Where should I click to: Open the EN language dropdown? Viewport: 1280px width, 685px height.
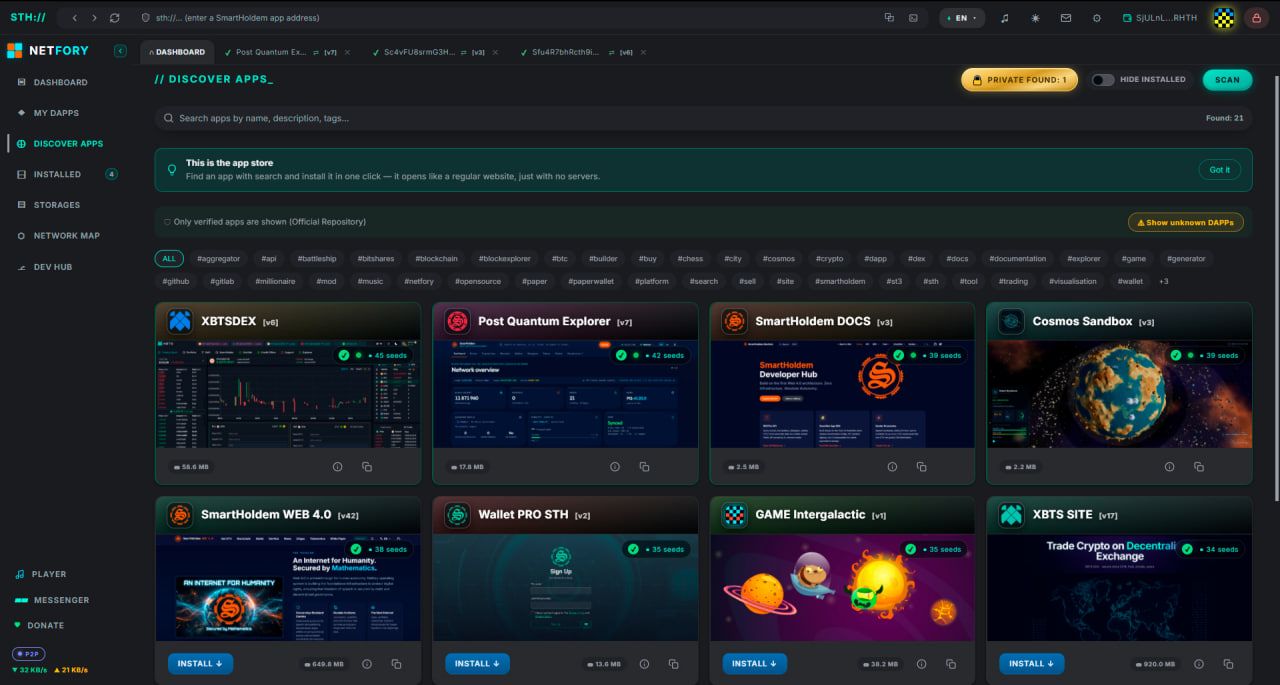(962, 18)
